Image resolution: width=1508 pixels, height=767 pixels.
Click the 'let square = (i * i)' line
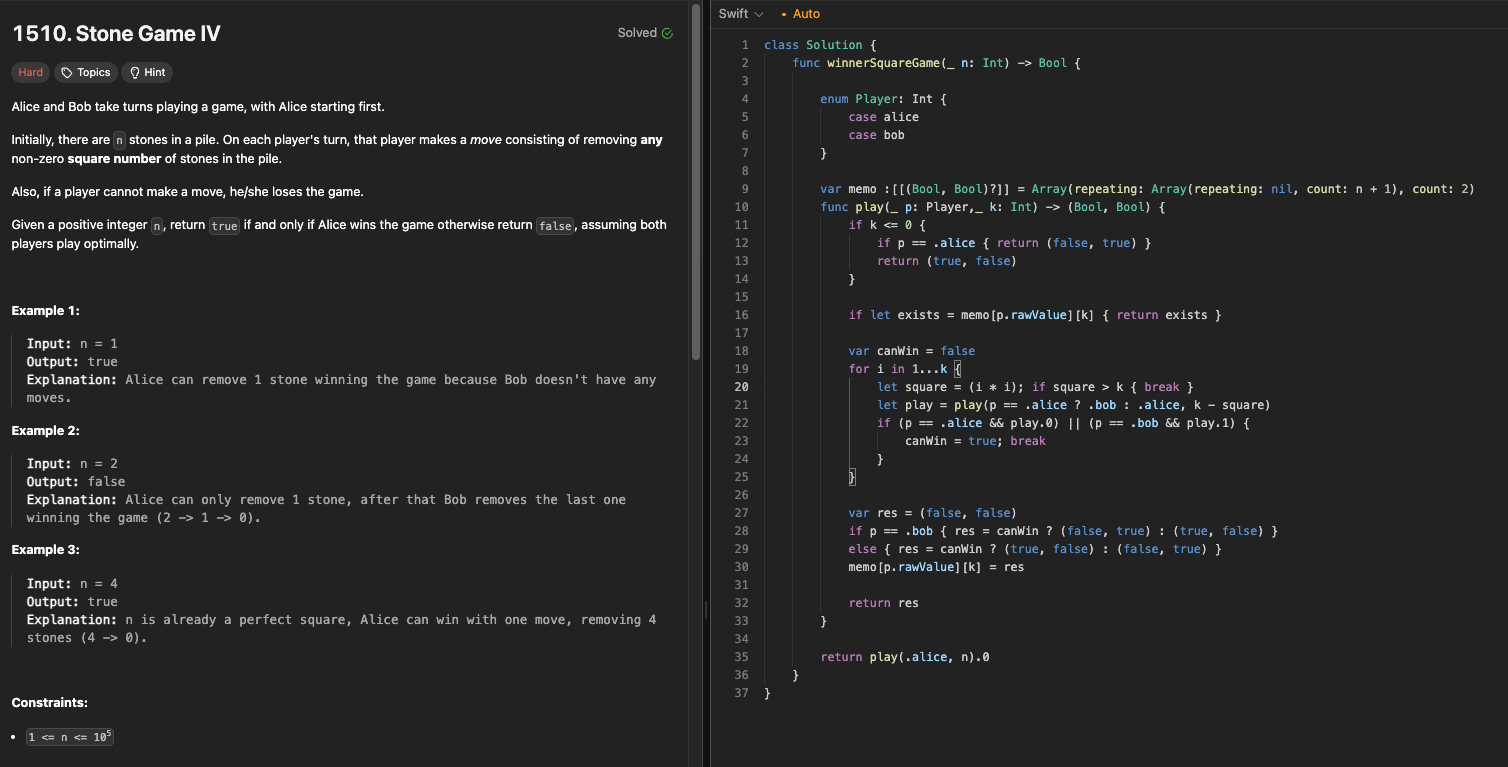[x=1035, y=387]
